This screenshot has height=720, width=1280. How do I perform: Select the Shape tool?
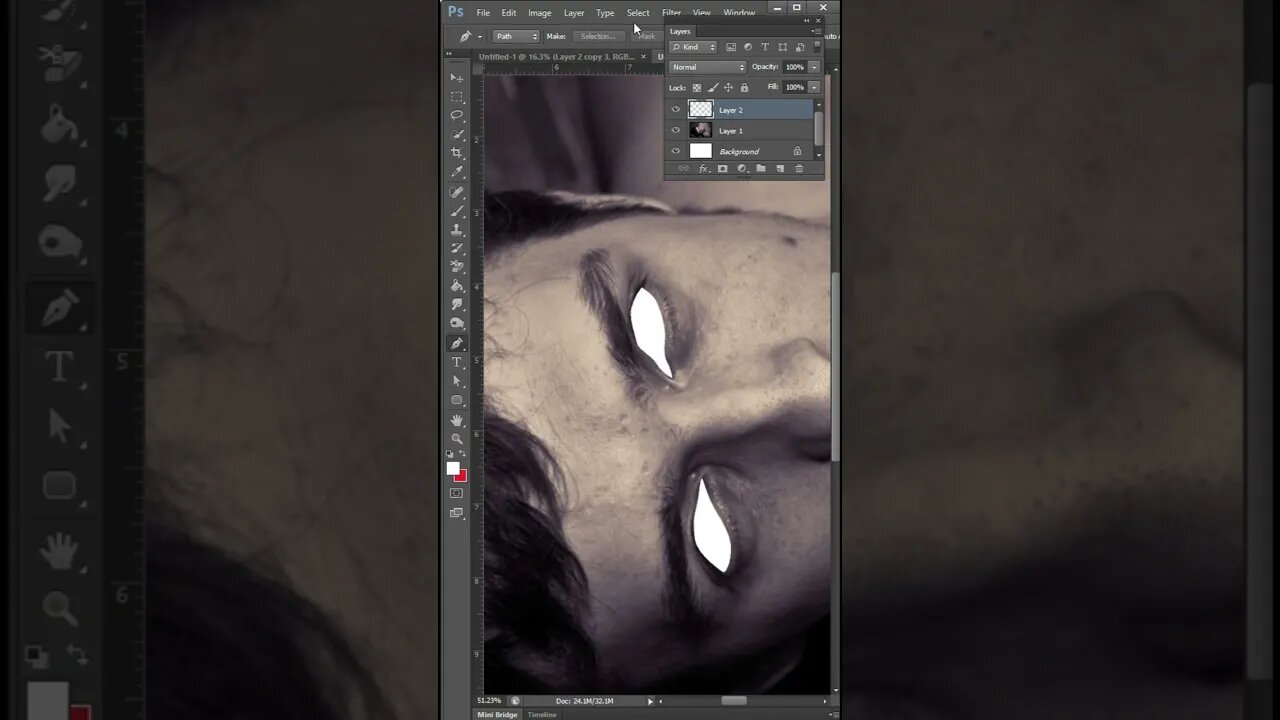pyautogui.click(x=457, y=400)
